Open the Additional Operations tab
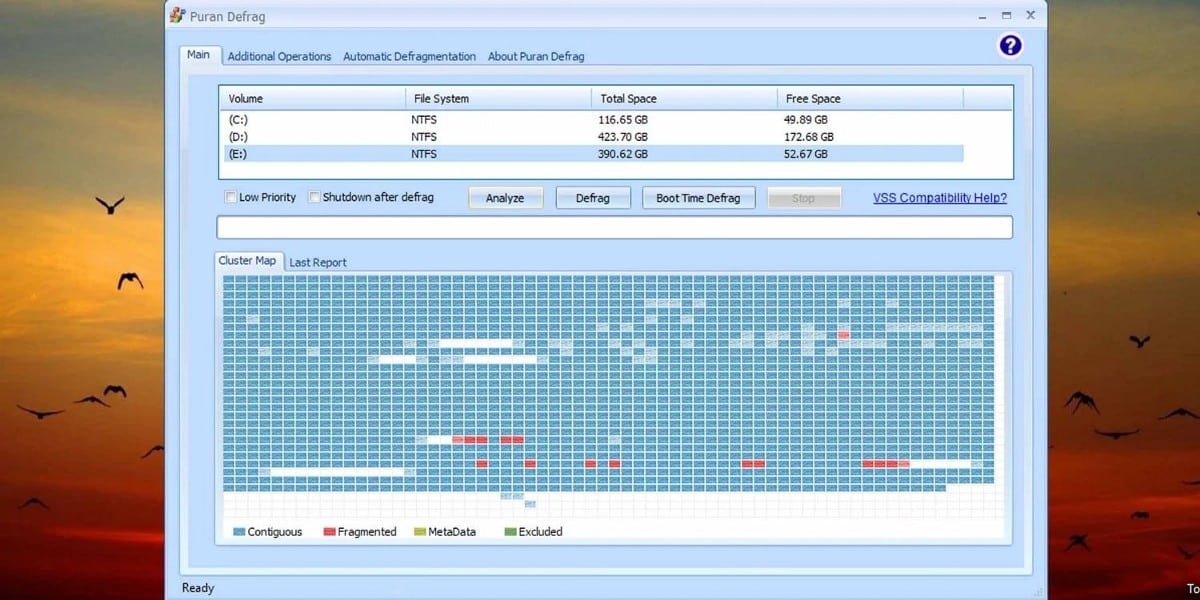The width and height of the screenshot is (1200, 600). [x=279, y=57]
